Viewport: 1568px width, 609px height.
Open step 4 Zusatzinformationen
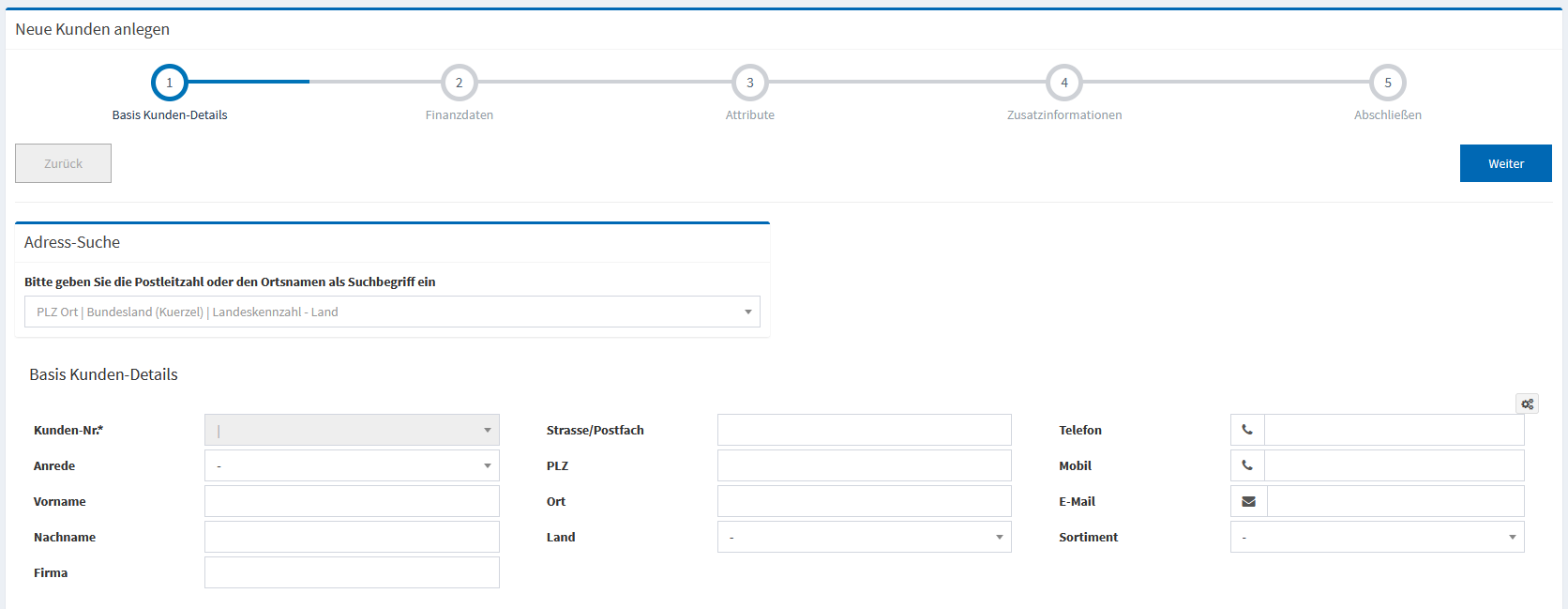pos(1063,83)
